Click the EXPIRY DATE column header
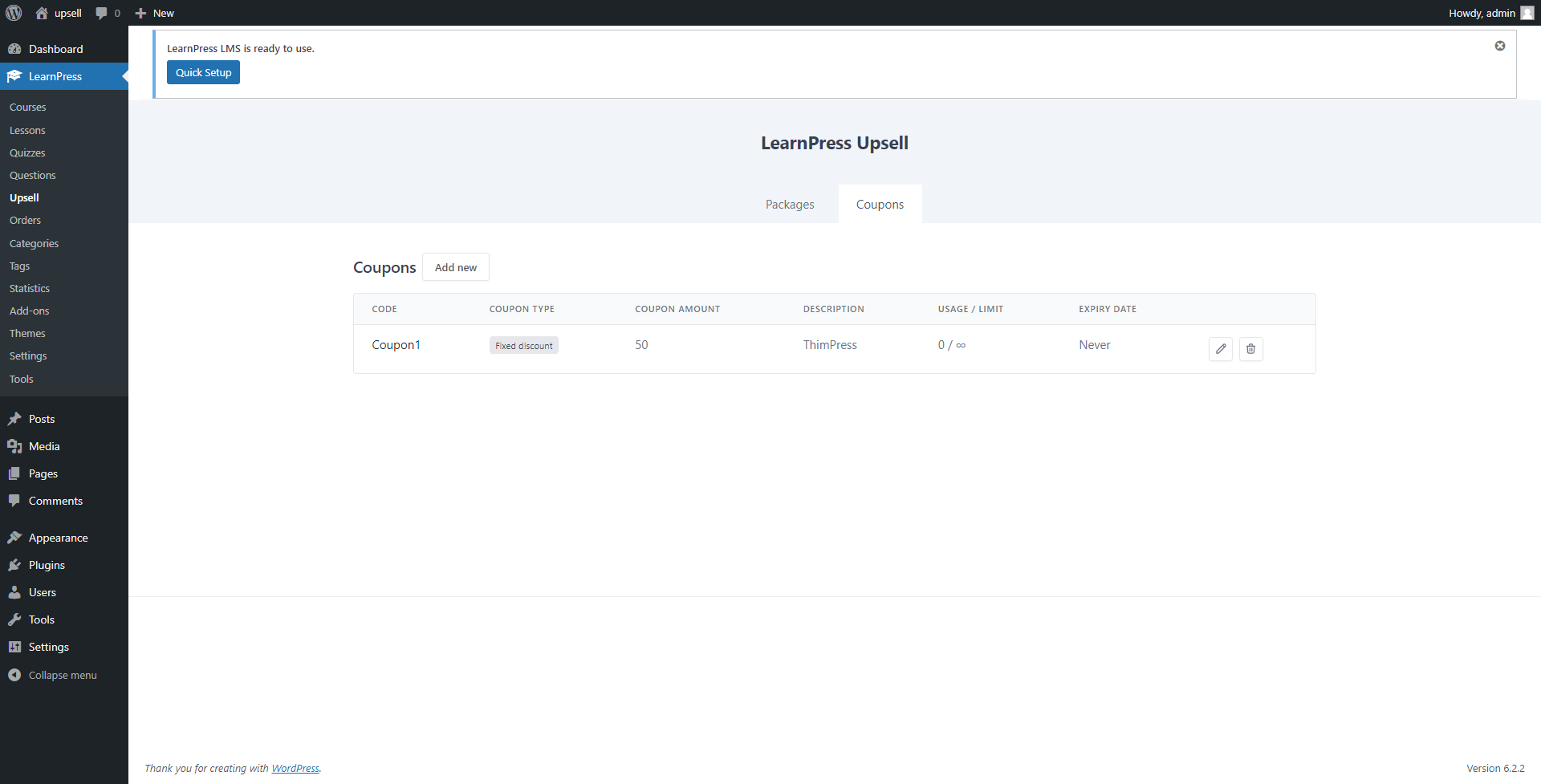Viewport: 1541px width, 784px height. coord(1108,309)
